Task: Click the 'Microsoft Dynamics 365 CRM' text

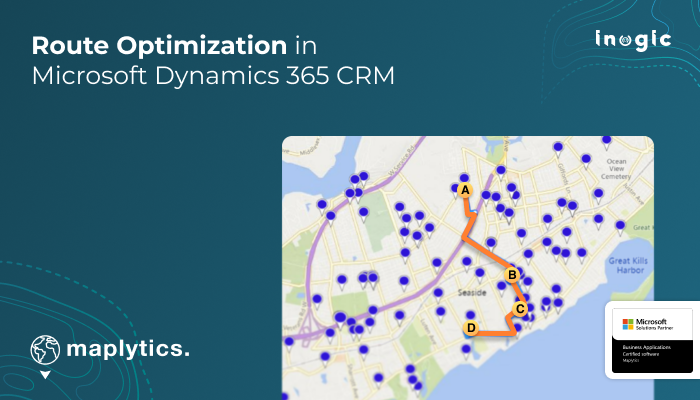Action: pos(213,75)
